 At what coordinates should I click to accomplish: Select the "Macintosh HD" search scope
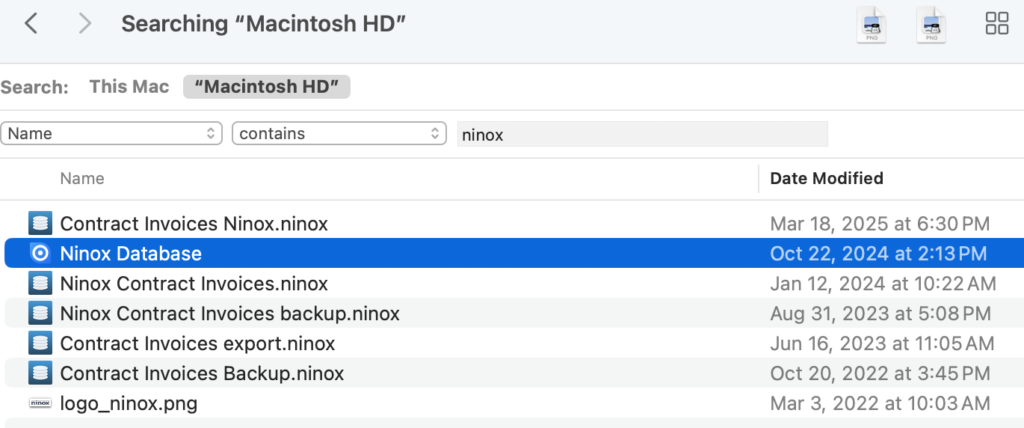click(x=266, y=87)
